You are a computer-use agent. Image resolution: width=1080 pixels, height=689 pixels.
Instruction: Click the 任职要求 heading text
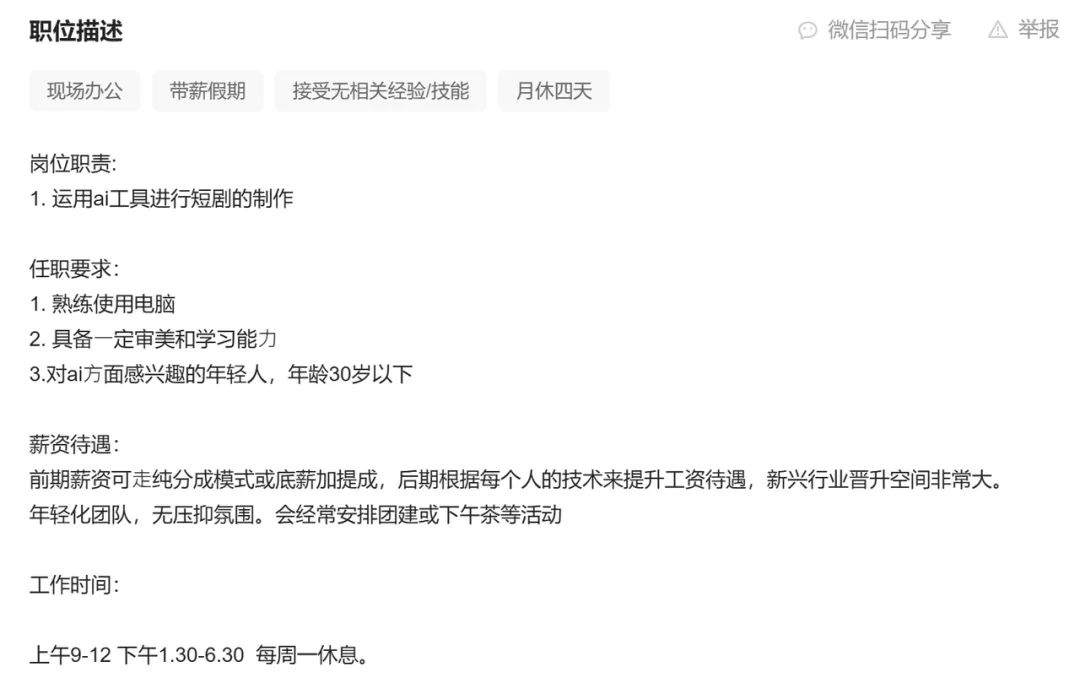tap(74, 269)
